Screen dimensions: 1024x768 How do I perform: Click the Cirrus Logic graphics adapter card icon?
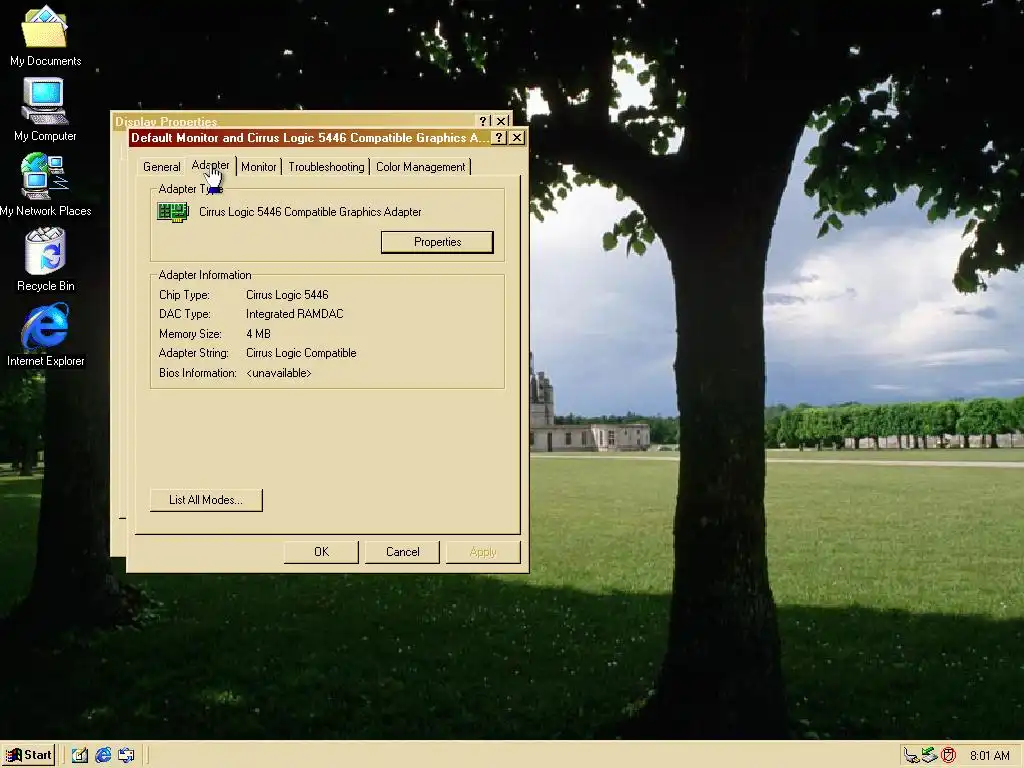(x=173, y=212)
